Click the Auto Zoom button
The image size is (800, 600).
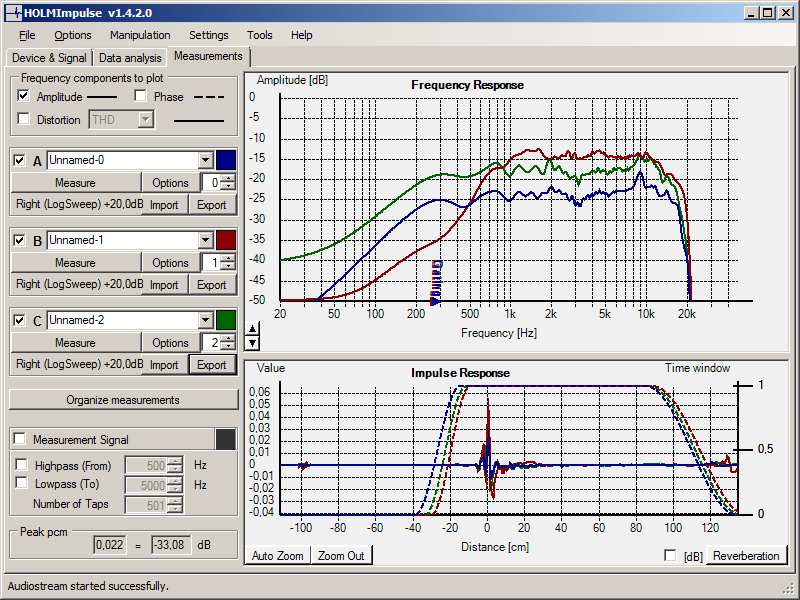coord(278,556)
